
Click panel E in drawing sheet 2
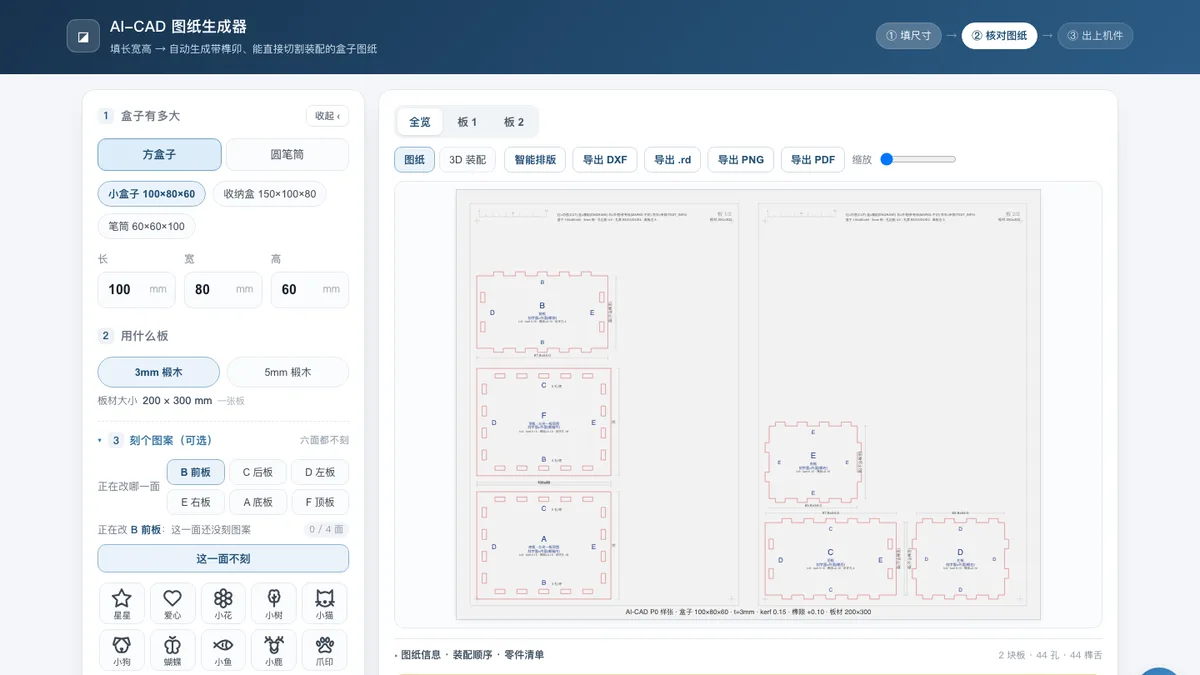coord(813,461)
